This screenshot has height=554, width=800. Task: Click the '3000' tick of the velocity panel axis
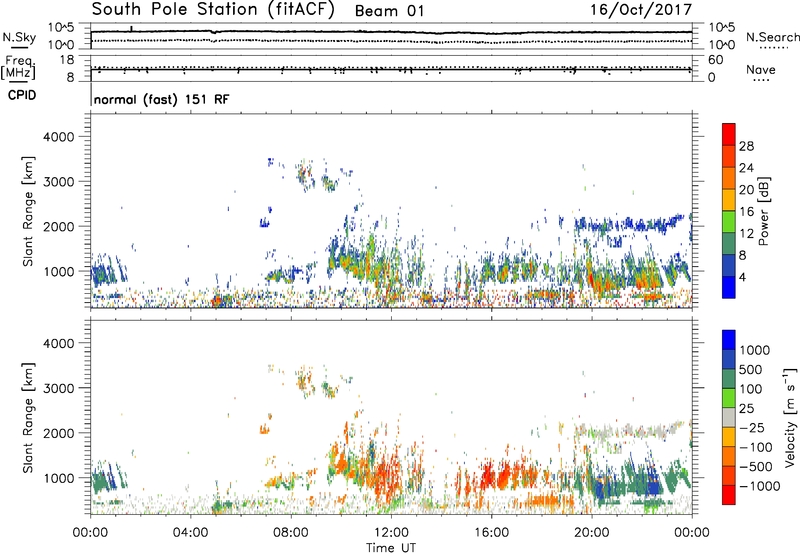tap(59, 388)
